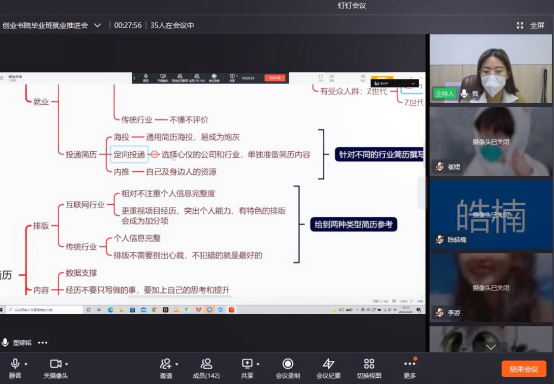This screenshot has height=385, width=554.
Task: Mute microphone with 静音 icon
Action: point(15,368)
